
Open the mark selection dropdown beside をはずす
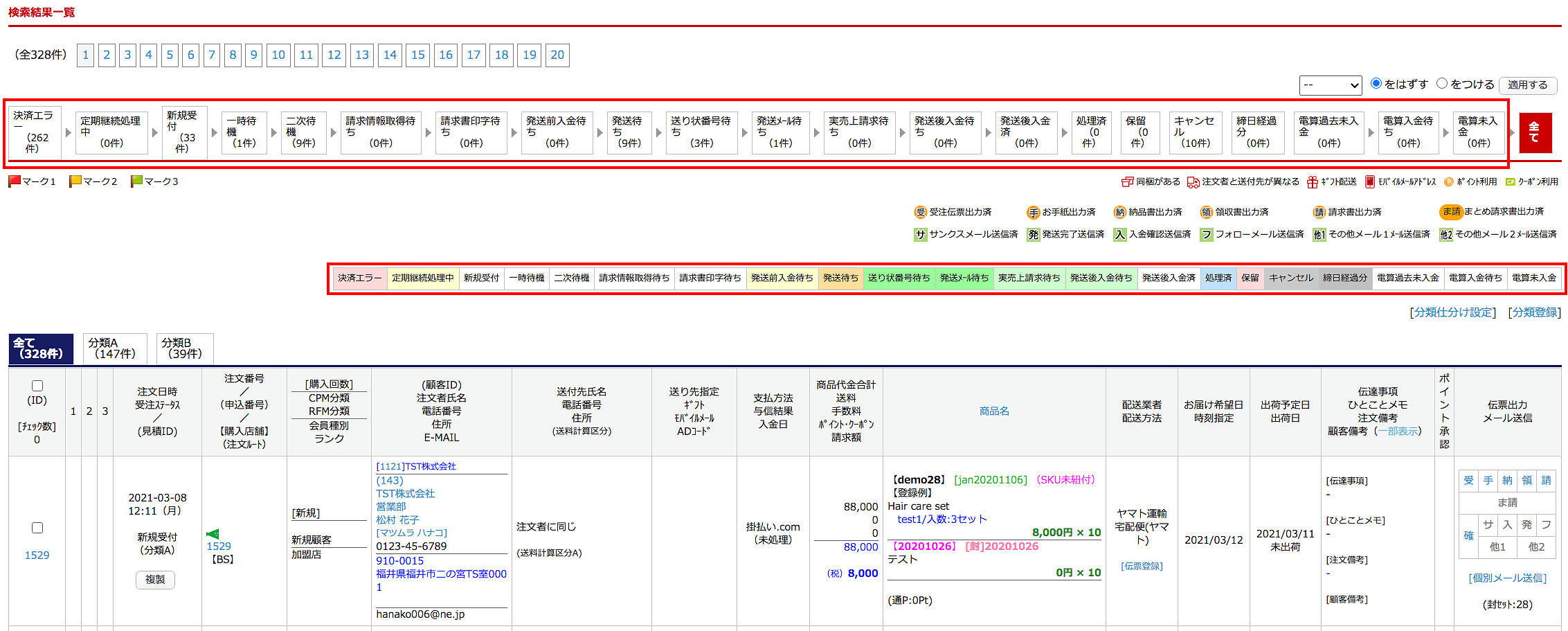tap(1330, 85)
